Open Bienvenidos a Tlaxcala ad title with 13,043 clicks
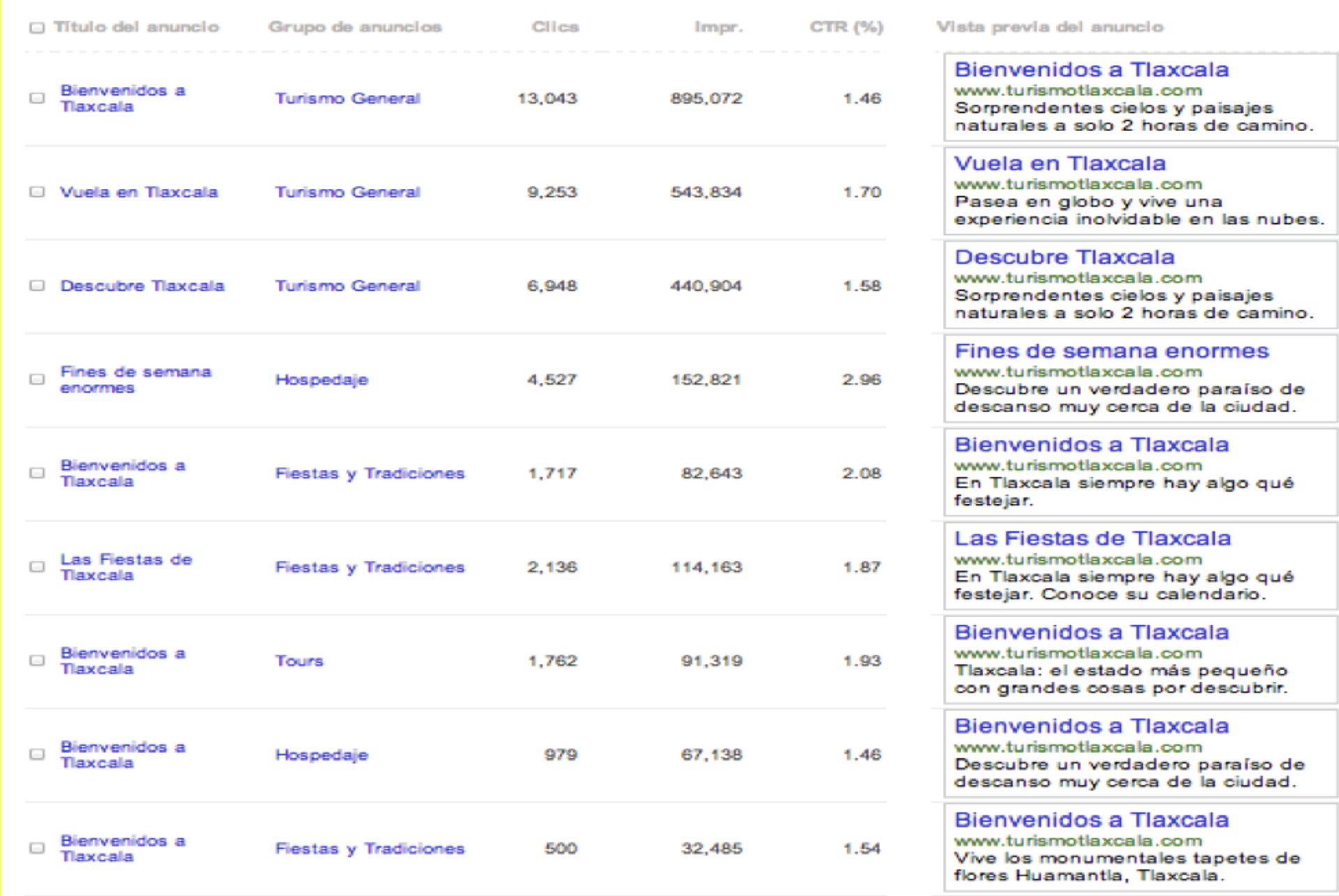 click(123, 98)
